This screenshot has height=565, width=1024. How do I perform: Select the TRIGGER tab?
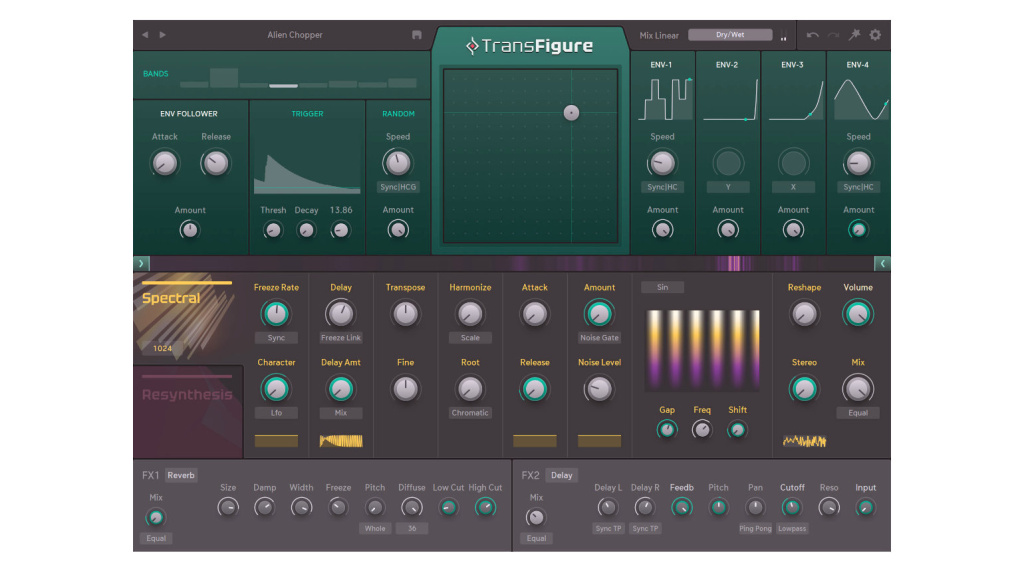click(308, 114)
